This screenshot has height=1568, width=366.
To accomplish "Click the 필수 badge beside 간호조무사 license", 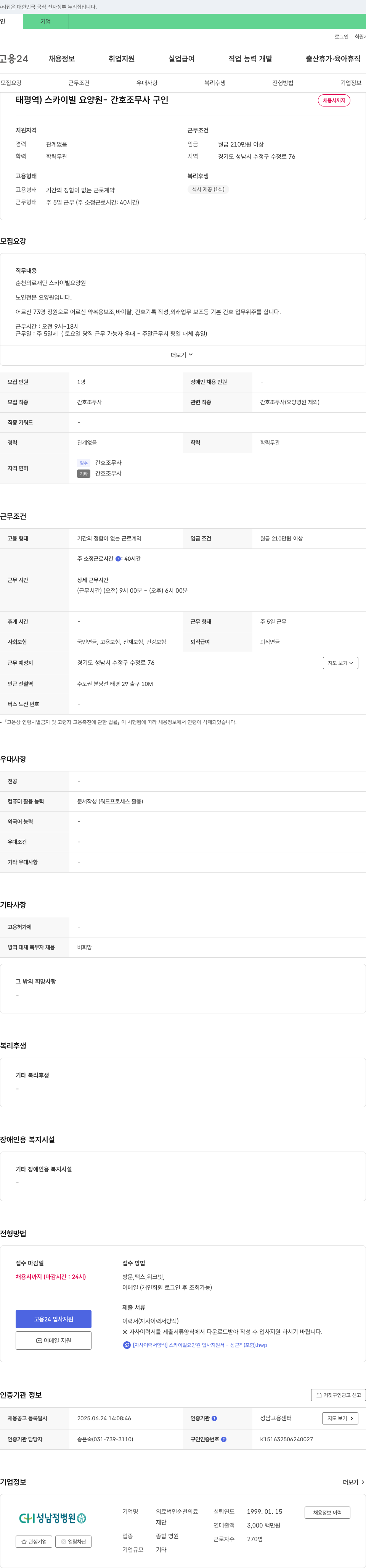I will [x=83, y=463].
